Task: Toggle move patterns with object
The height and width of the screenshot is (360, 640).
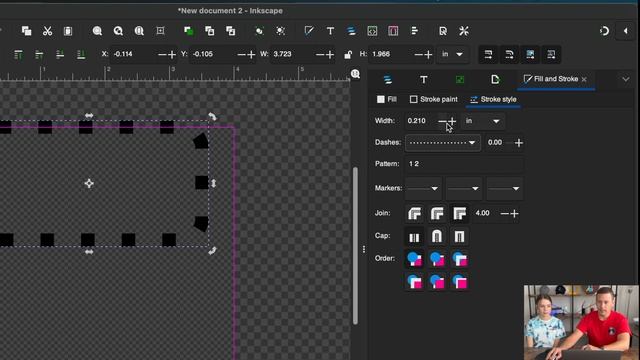Action: point(551,55)
